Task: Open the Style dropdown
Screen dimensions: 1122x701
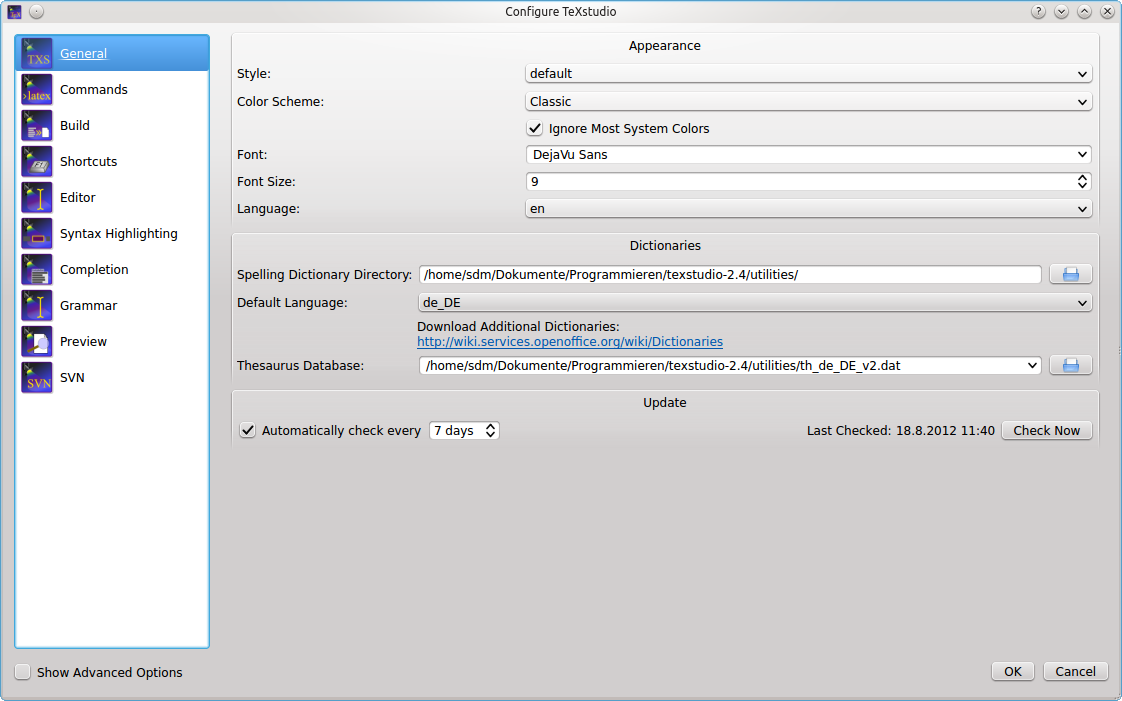Action: (x=809, y=74)
